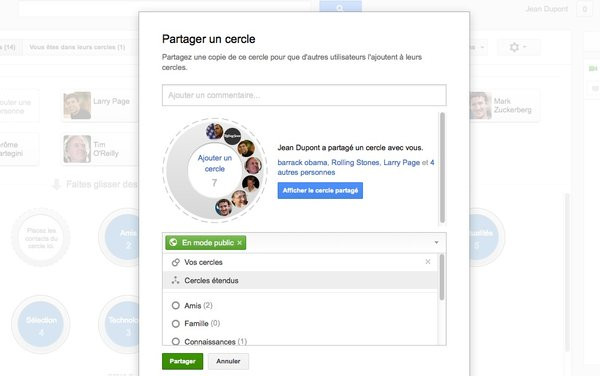Dismiss the Vos cercles row with its X
Viewport: 600px width, 376px height.
[x=428, y=262]
